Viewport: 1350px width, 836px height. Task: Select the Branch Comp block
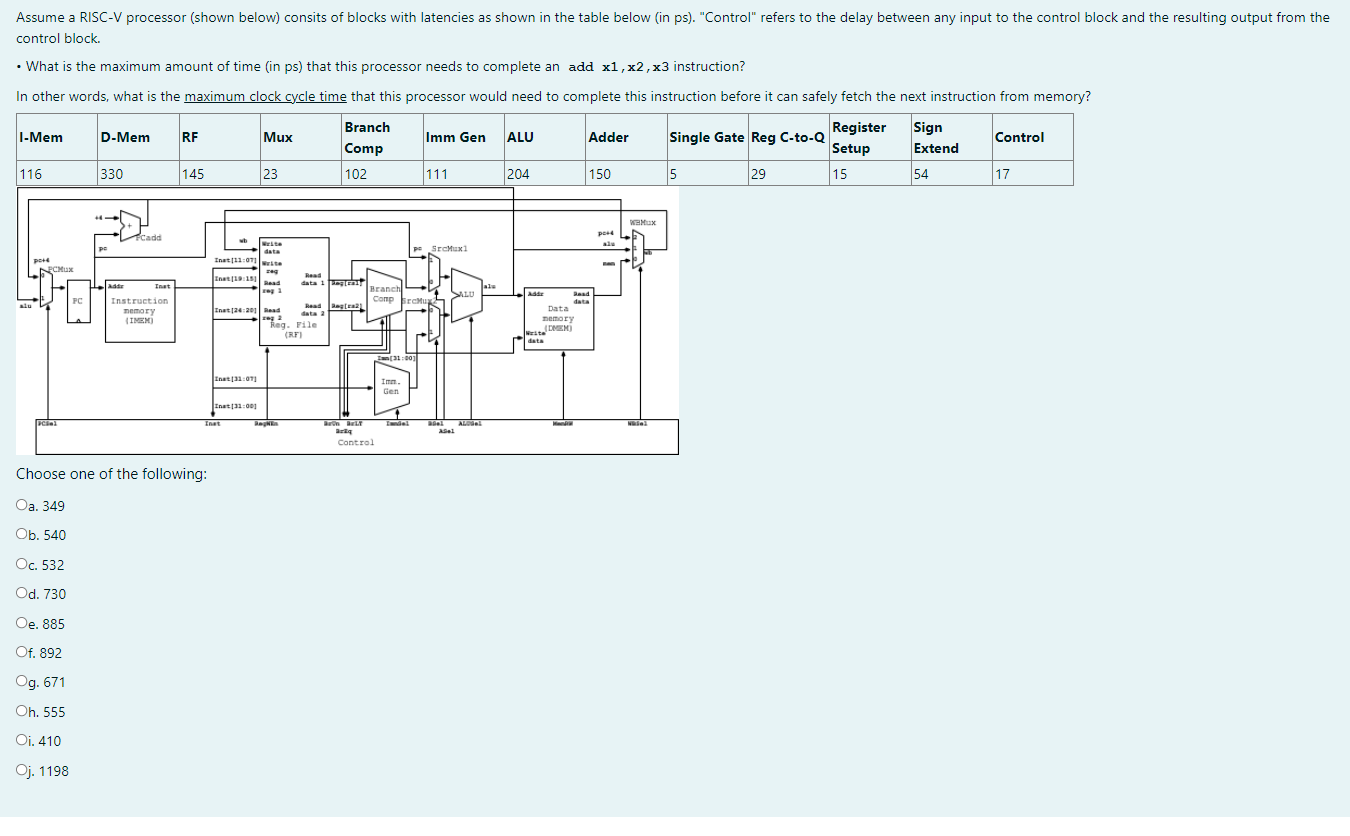coord(384,293)
